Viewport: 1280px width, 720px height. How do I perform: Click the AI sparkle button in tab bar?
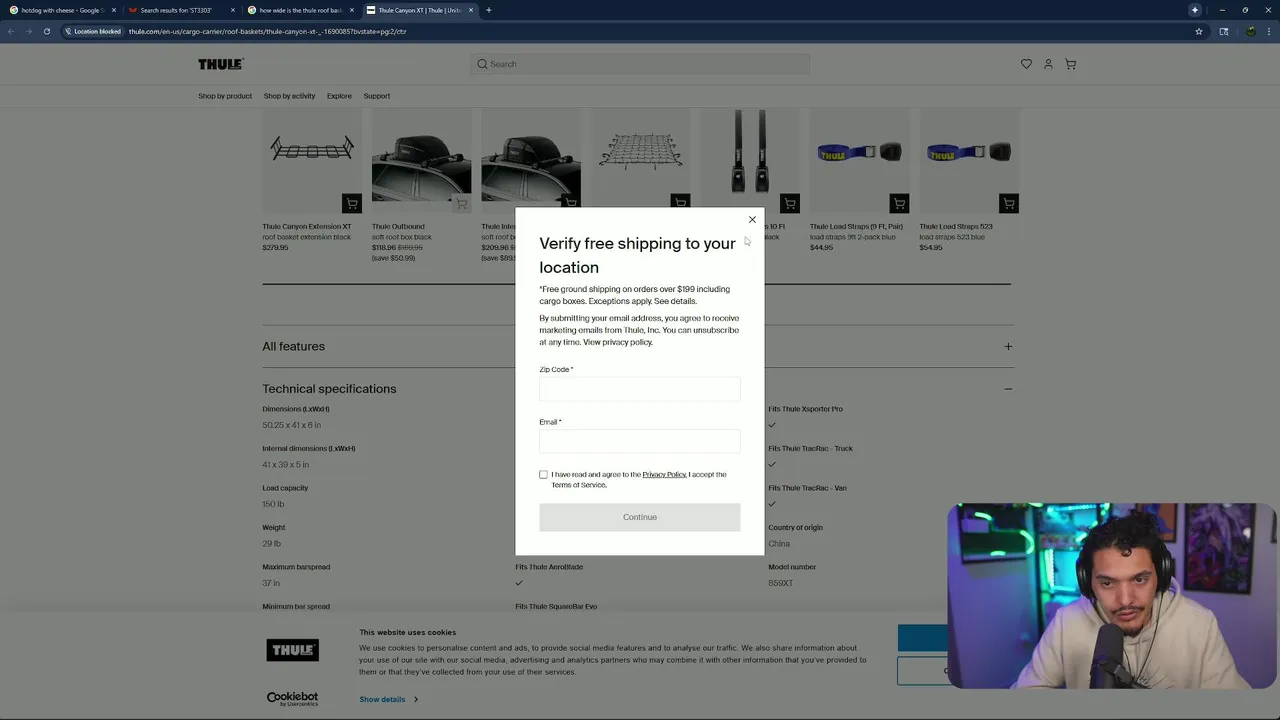(1194, 10)
